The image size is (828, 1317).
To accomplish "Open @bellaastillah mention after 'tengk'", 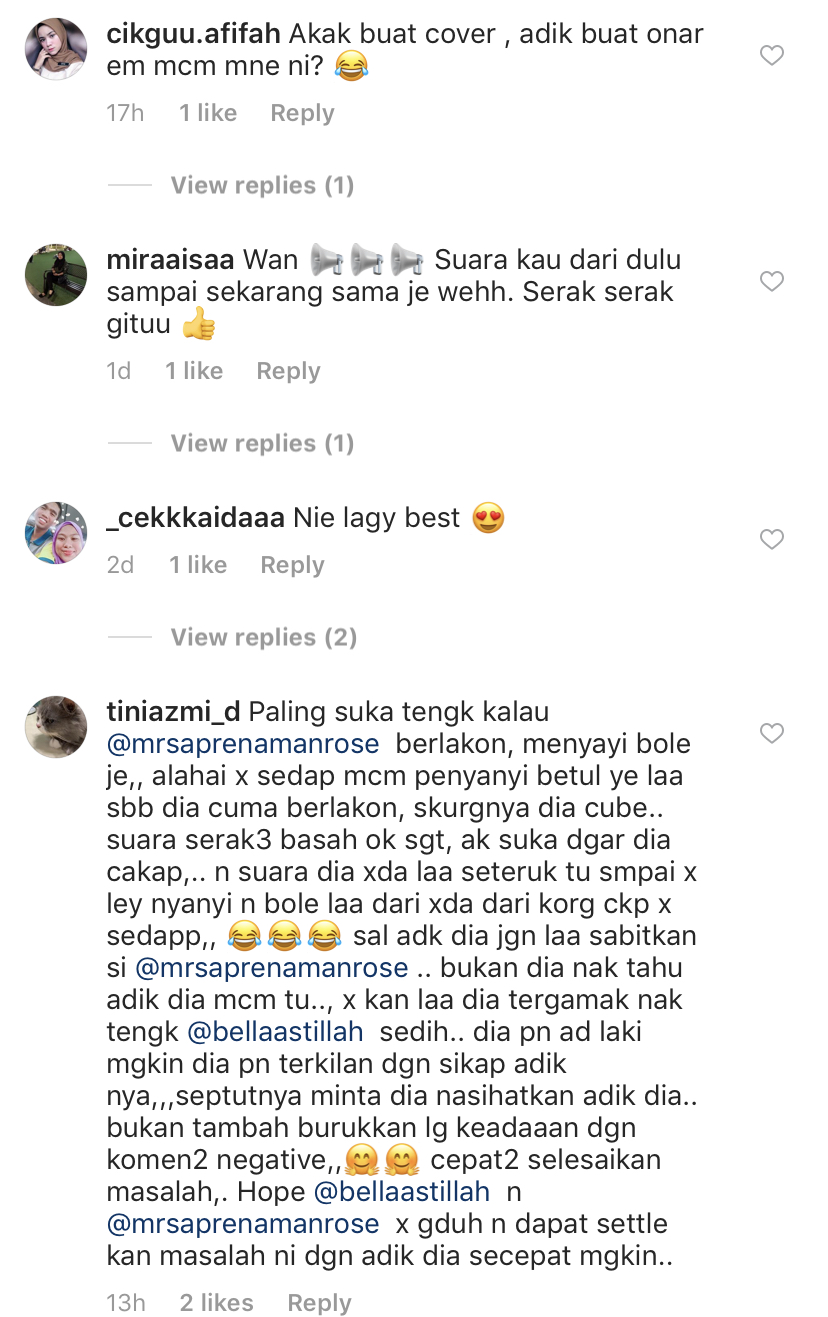I will point(275,1032).
